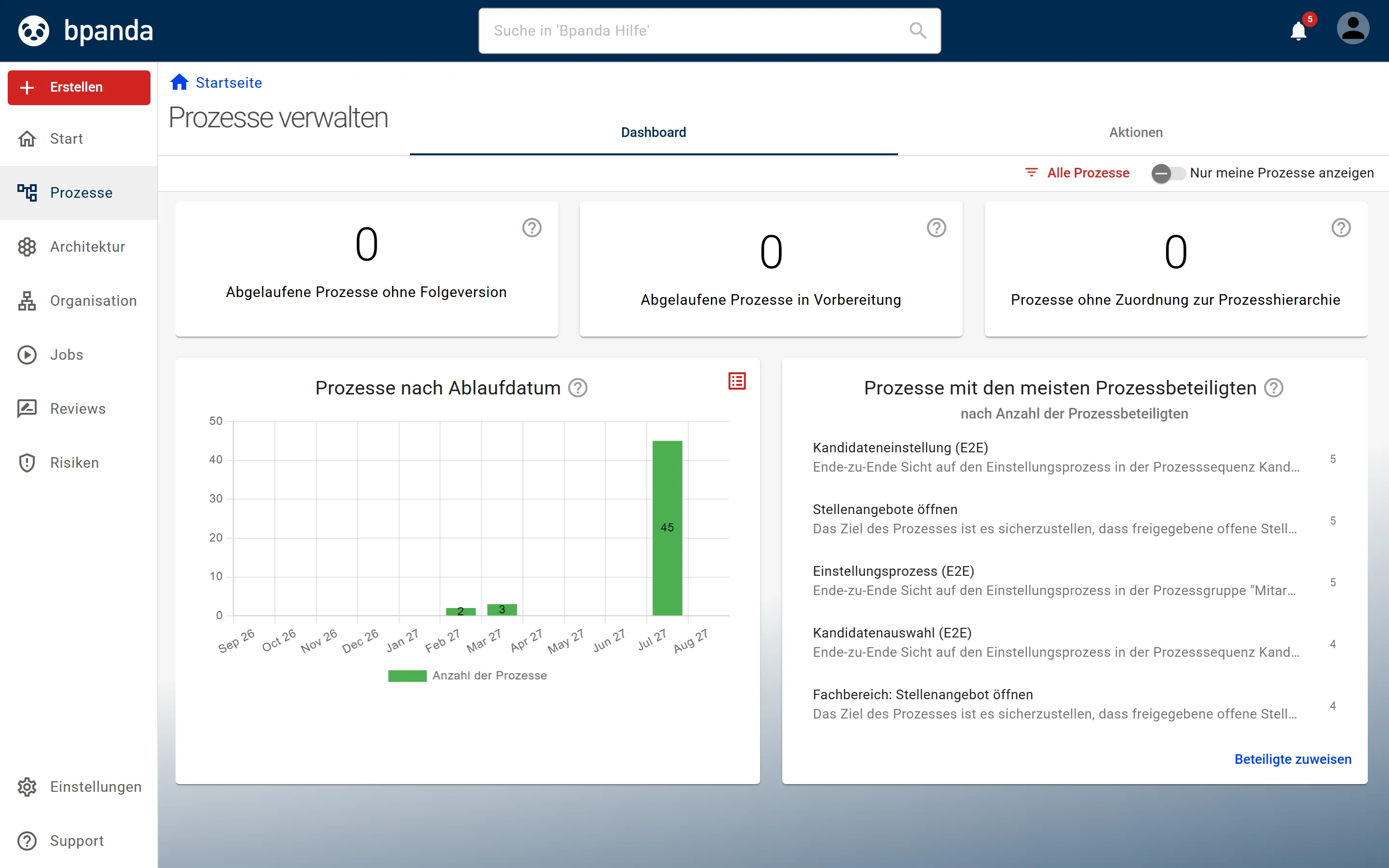Click the Mar 27 bar labeled 3
This screenshot has height=868, width=1389.
pyautogui.click(x=502, y=610)
